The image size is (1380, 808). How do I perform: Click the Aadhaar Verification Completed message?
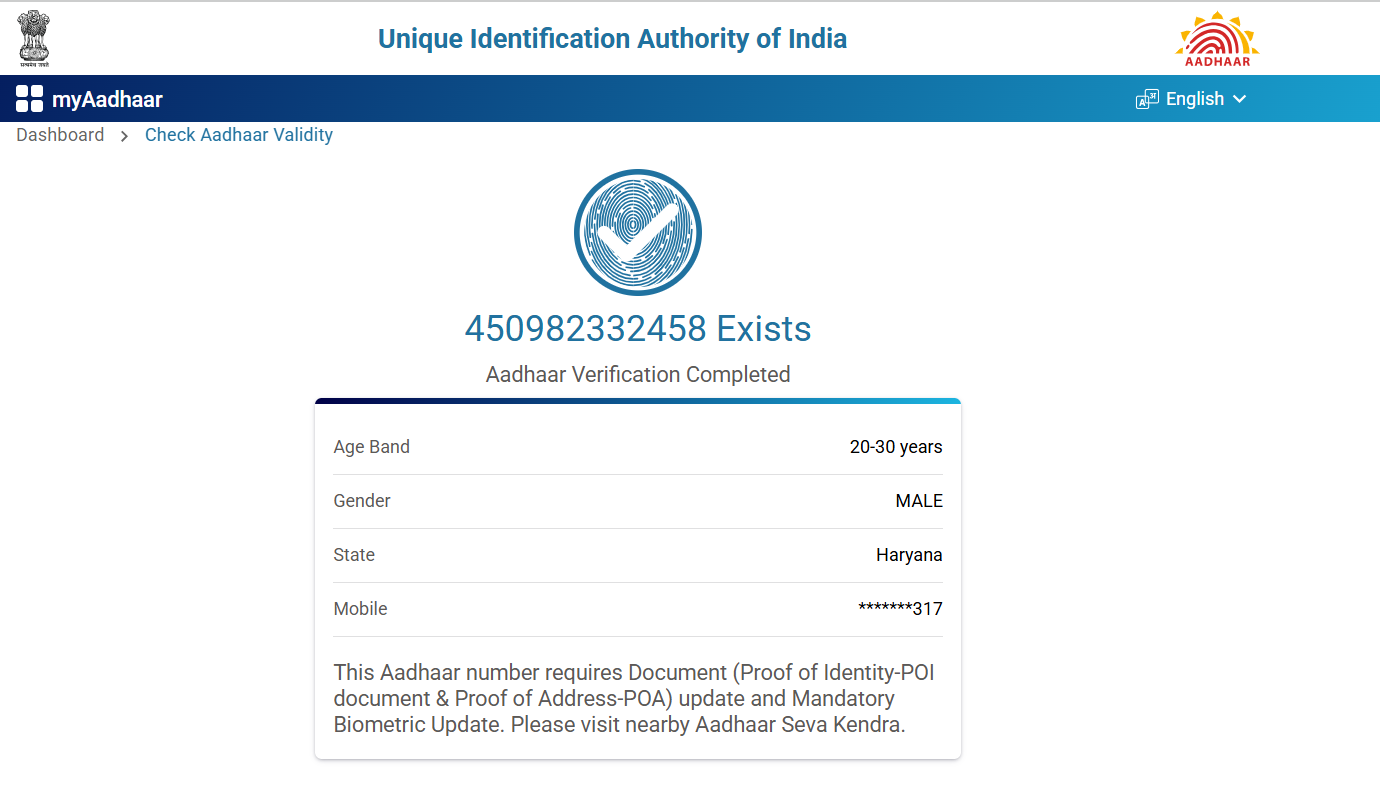638,374
